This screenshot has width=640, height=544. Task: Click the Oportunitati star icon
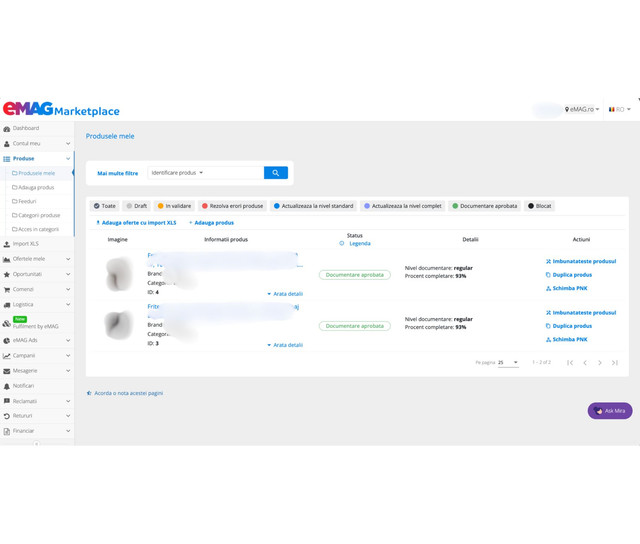[x=7, y=274]
